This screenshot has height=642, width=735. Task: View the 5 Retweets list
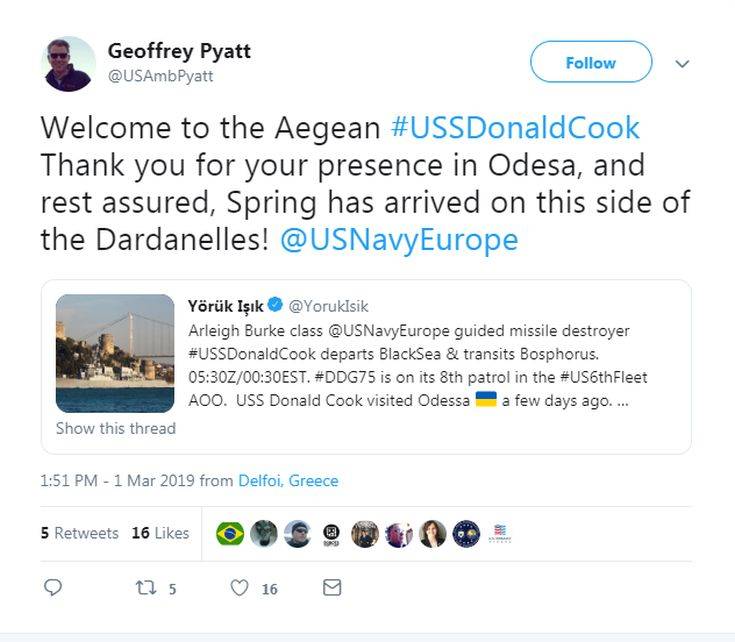click(x=80, y=534)
